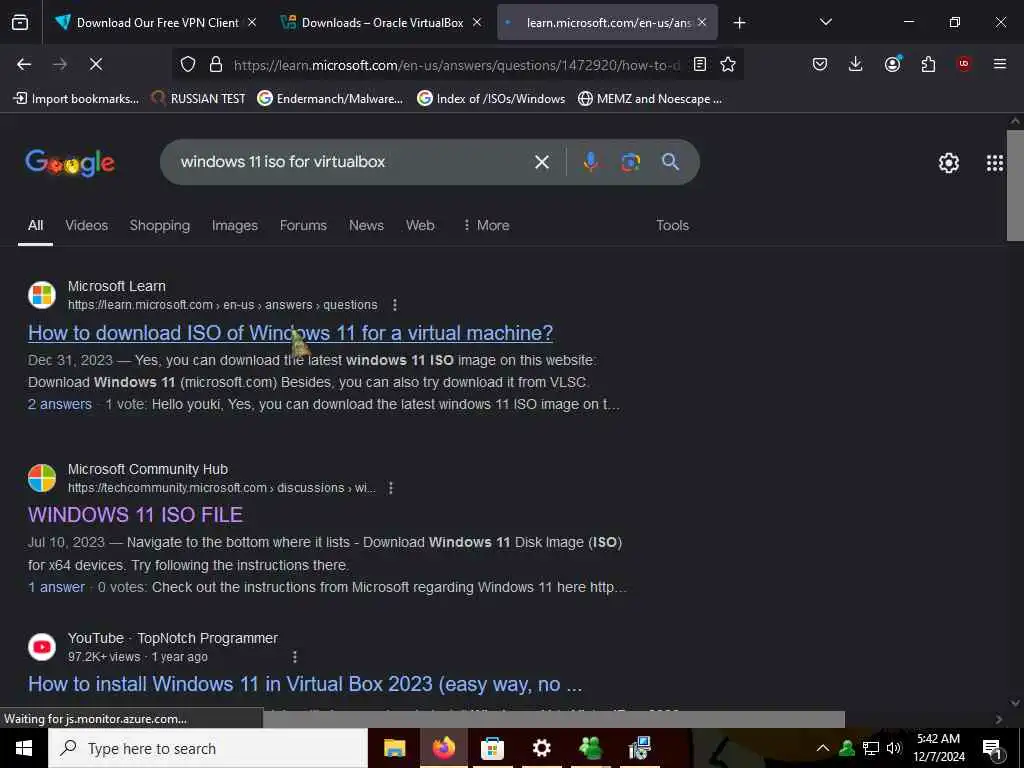Open Settings gear on the taskbar
This screenshot has width=1024, height=768.
click(541, 748)
